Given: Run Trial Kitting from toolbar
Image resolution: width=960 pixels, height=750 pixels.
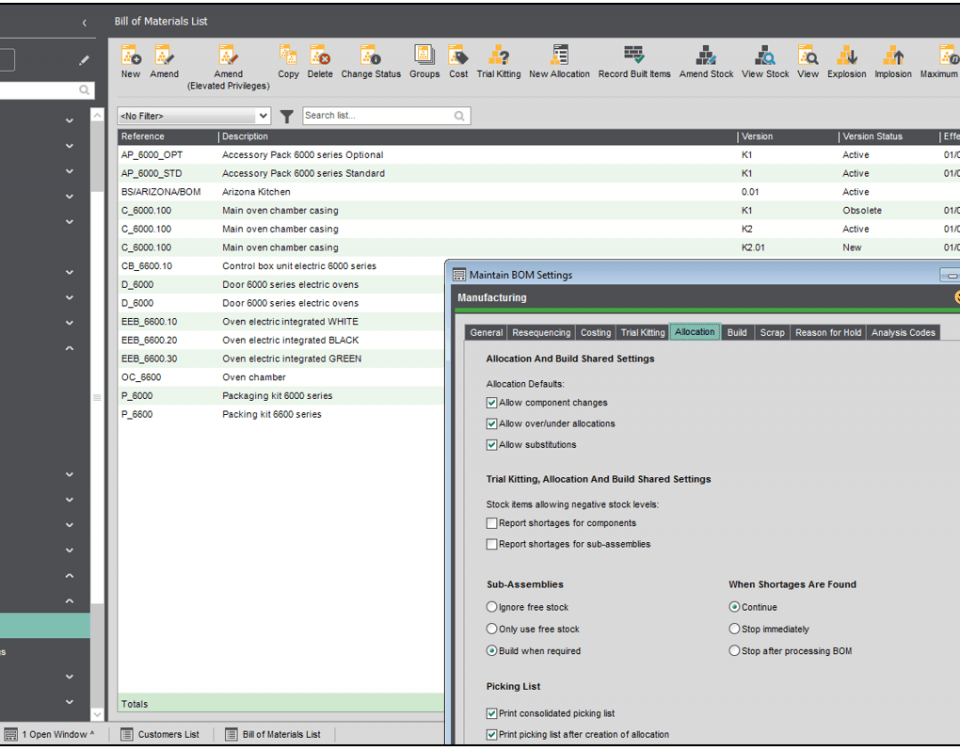Looking at the screenshot, I should pyautogui.click(x=498, y=56).
